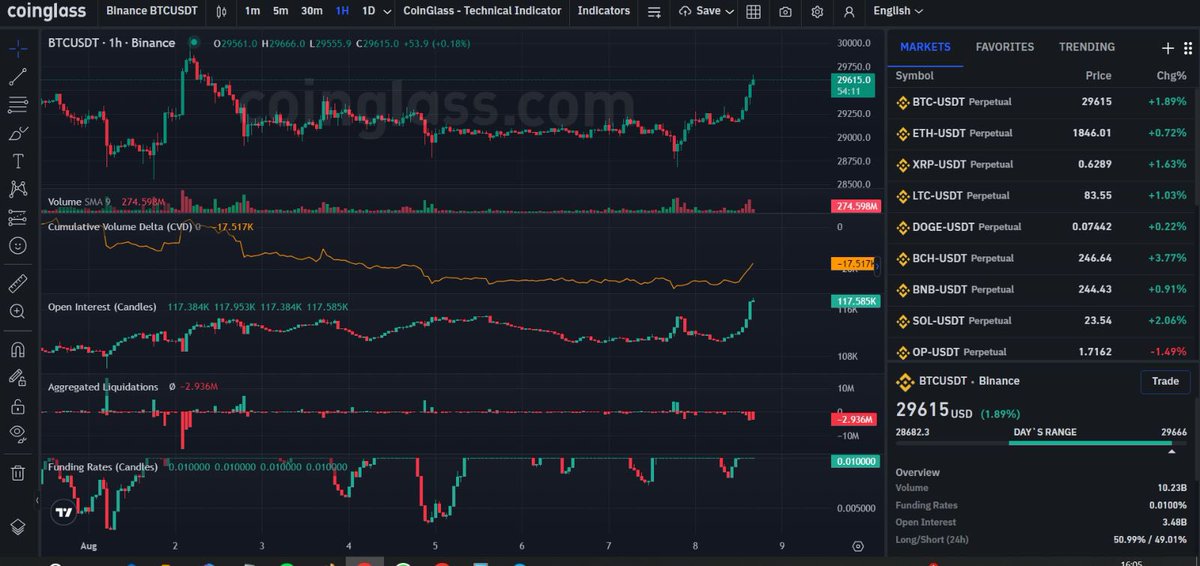Select the LTC-USDT Perpetual row
This screenshot has width=1200, height=566.
click(1040, 195)
